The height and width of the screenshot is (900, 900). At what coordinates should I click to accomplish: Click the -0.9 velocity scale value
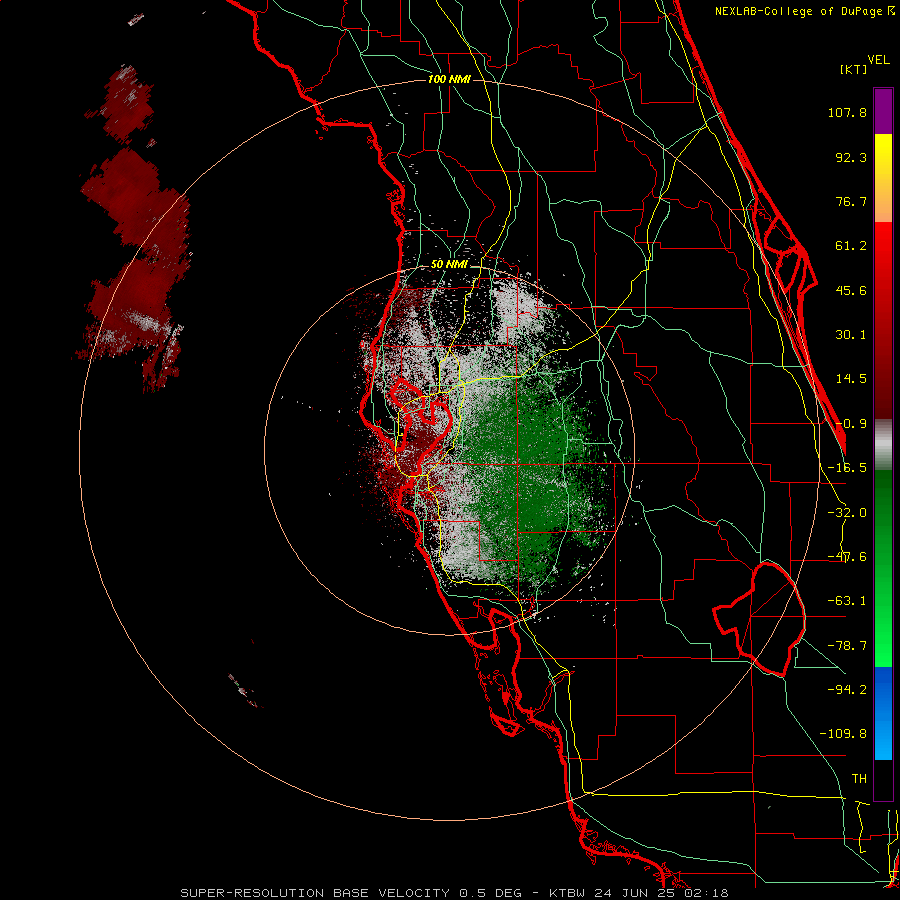(x=851, y=424)
